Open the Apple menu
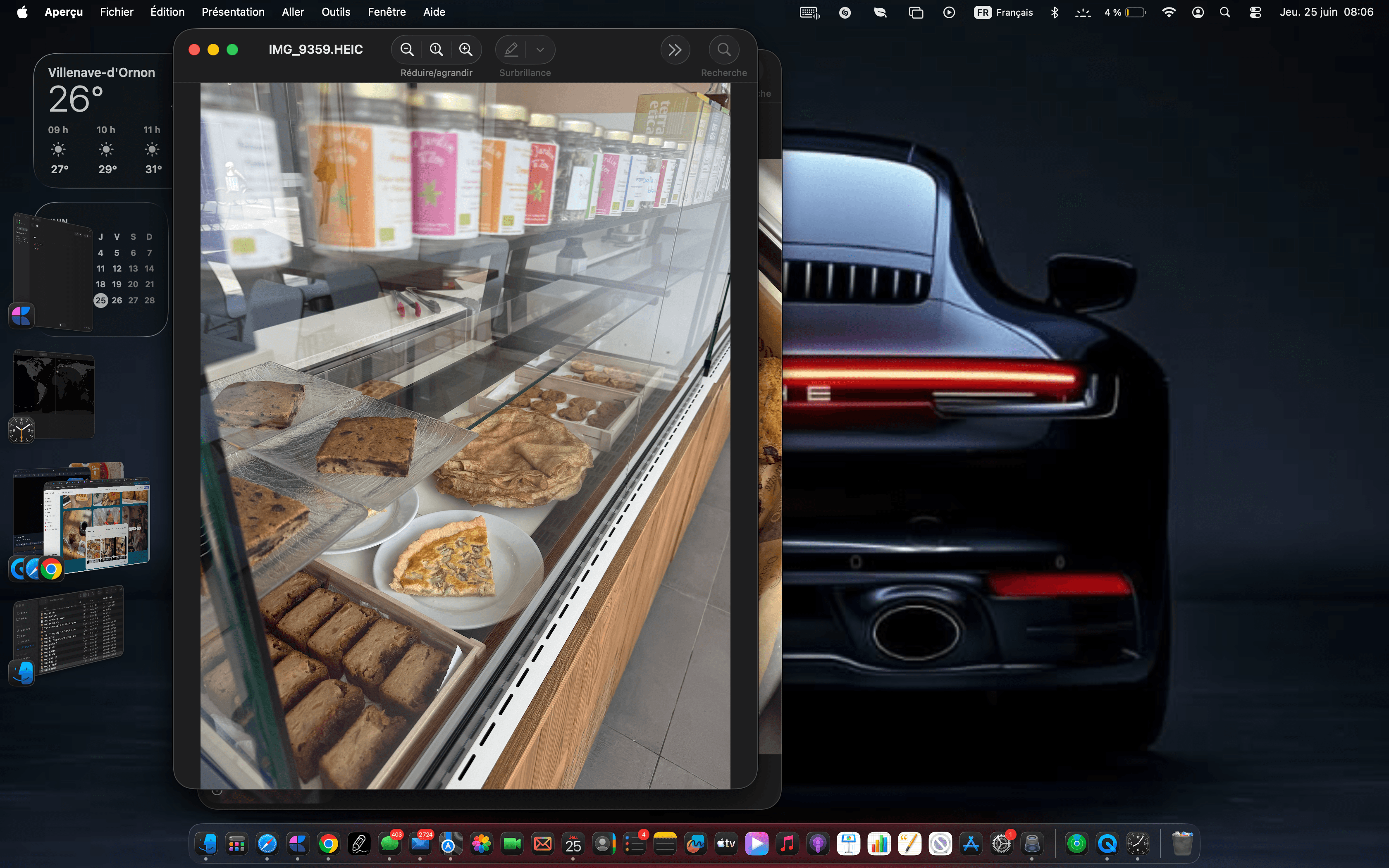The height and width of the screenshot is (868, 1389). [22, 12]
